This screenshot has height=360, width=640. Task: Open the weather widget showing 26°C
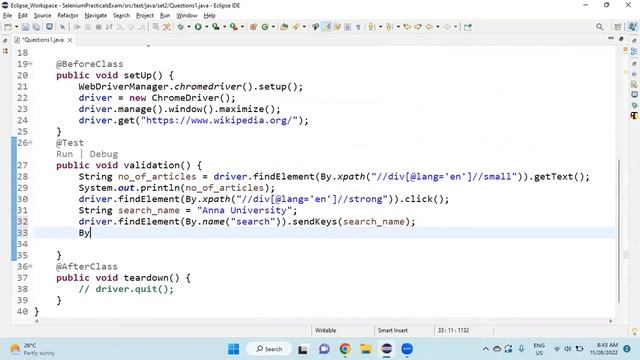coord(32,349)
